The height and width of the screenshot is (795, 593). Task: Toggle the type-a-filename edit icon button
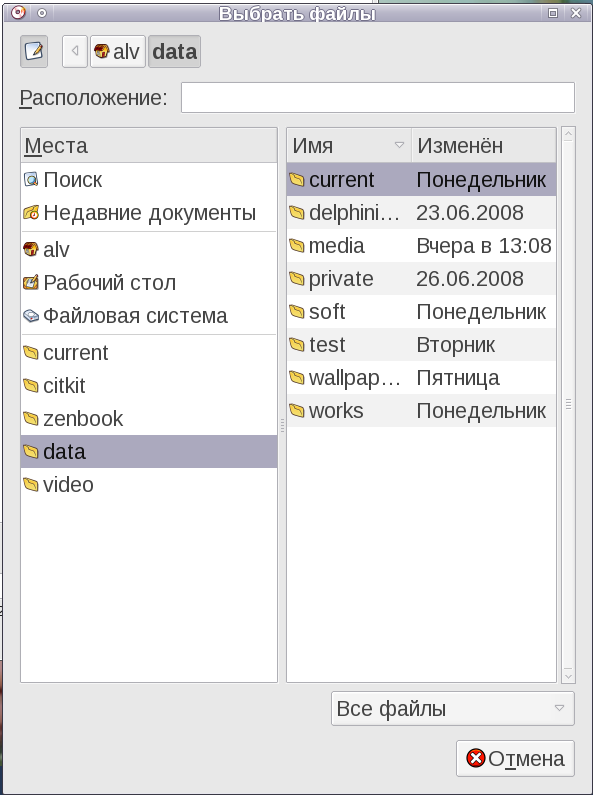[34, 51]
